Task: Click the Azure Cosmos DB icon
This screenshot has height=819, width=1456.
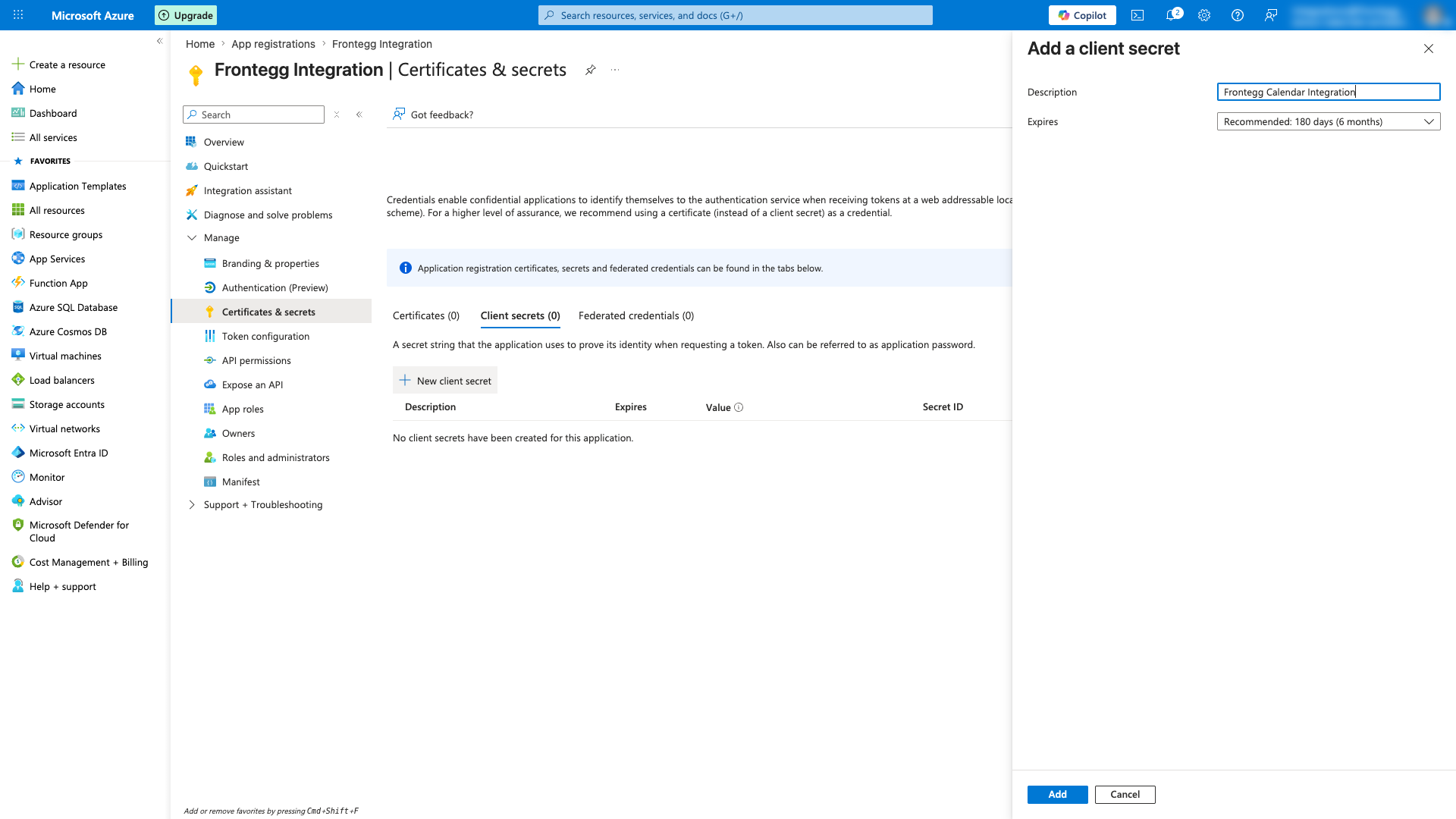Action: [18, 331]
